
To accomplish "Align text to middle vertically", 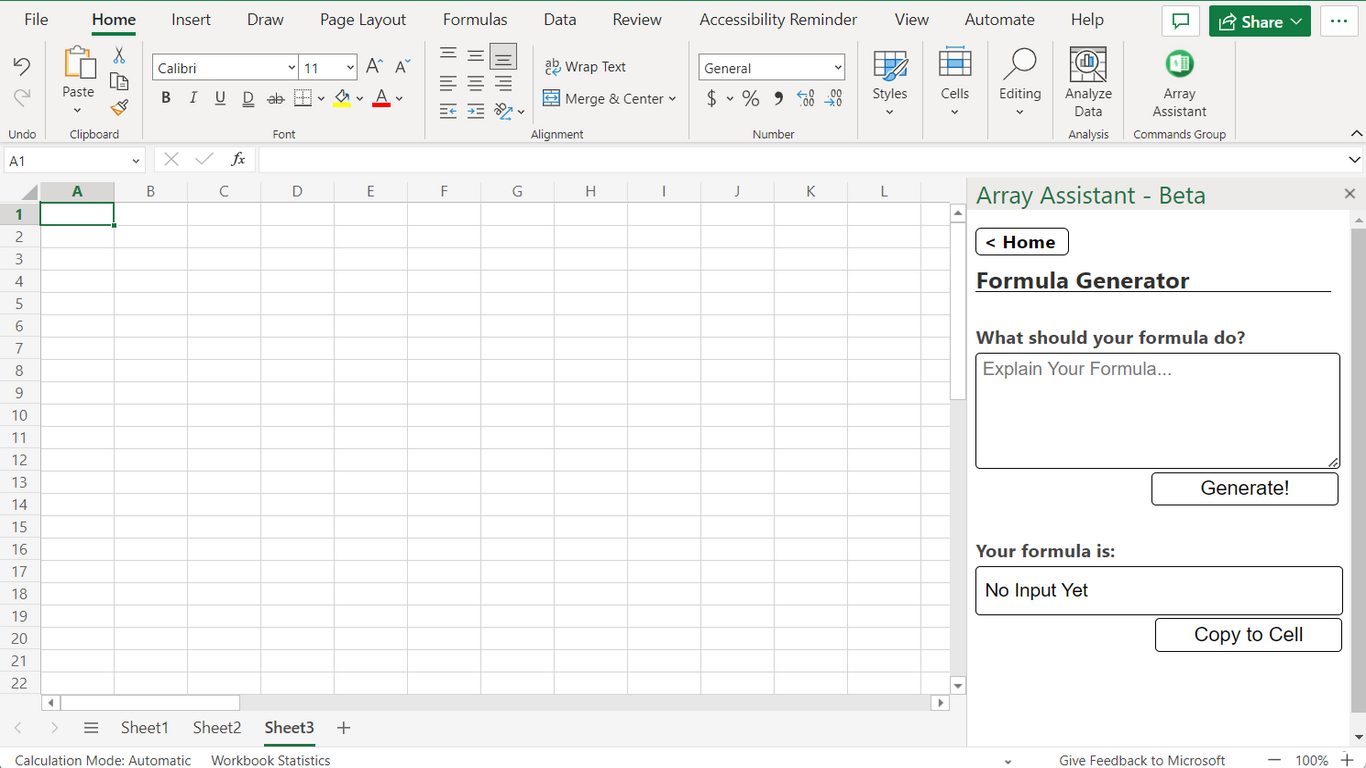I will tap(476, 56).
